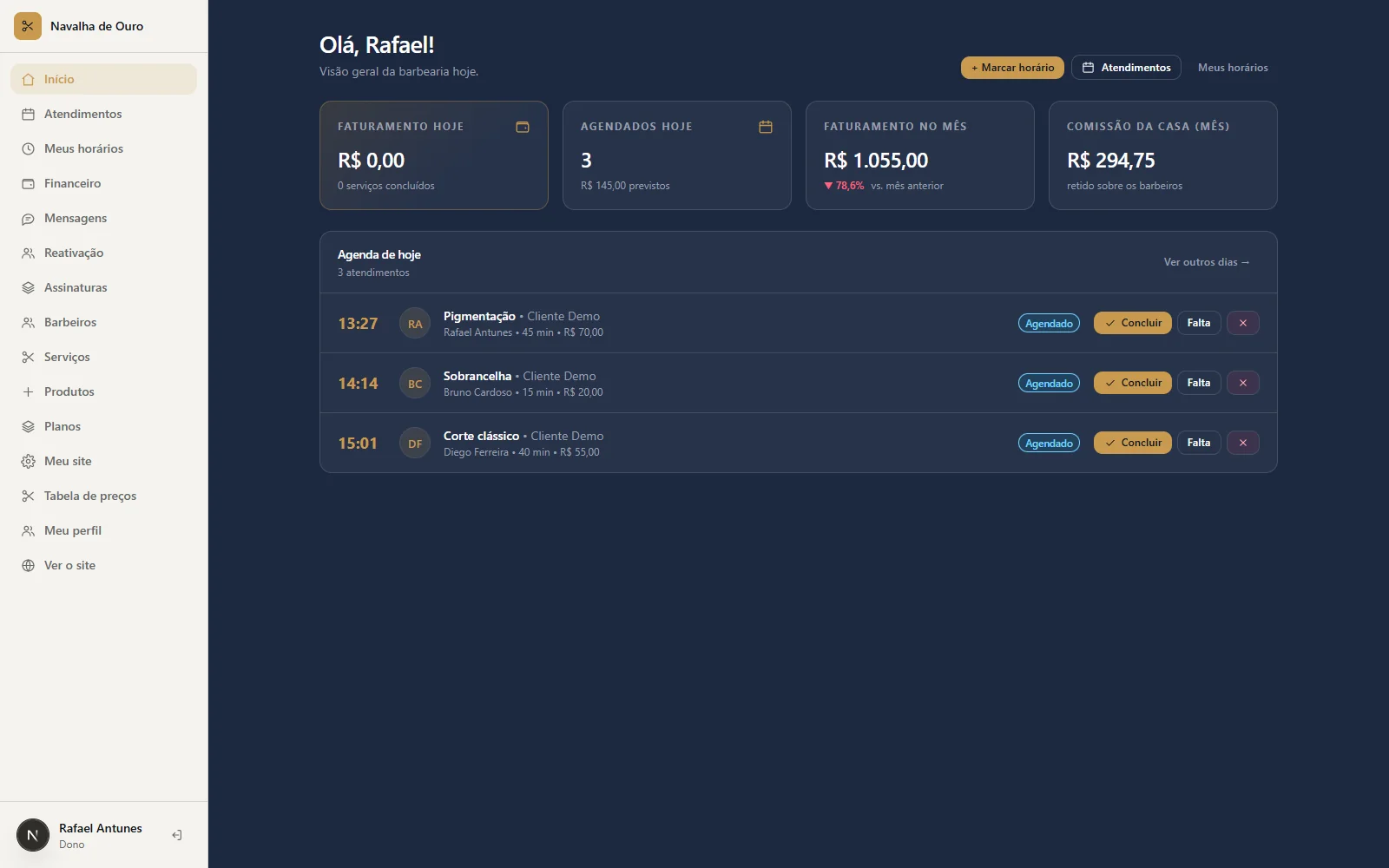The width and height of the screenshot is (1389, 868).
Task: Click the RA avatar on the Pigmentação row
Action: (415, 324)
